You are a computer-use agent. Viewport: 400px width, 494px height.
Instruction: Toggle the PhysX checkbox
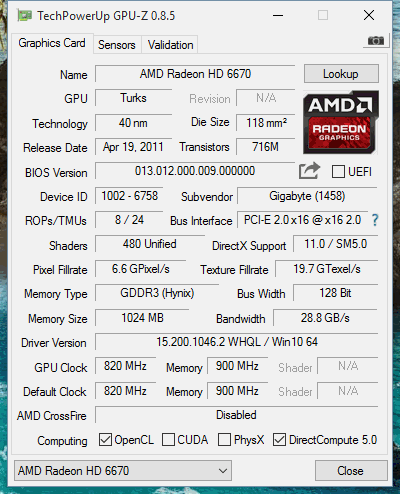click(224, 440)
